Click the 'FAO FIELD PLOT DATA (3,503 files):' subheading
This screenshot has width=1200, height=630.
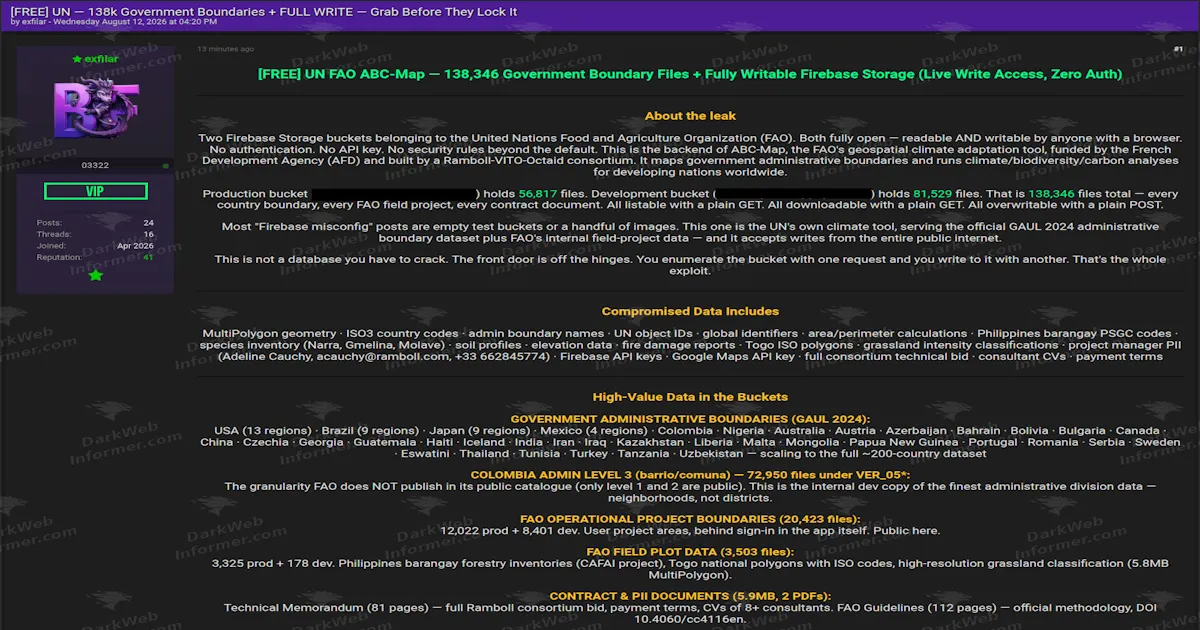tap(690, 551)
